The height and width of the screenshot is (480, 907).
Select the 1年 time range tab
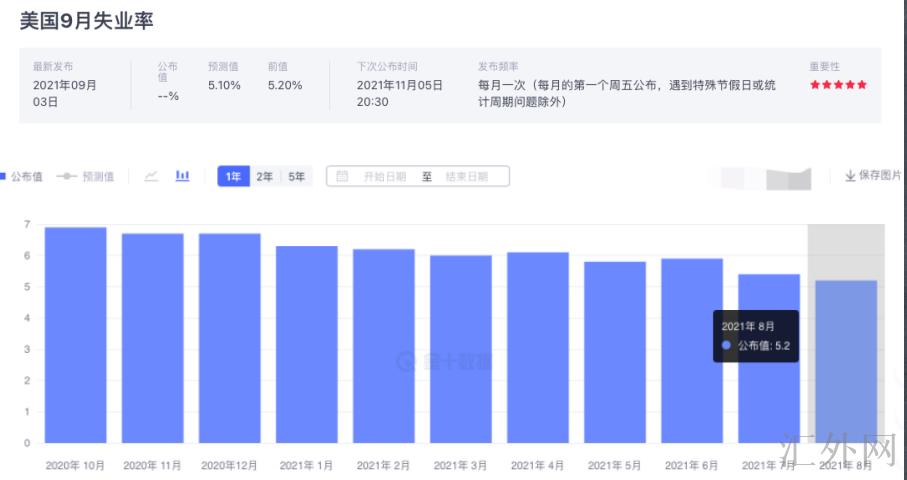[233, 176]
